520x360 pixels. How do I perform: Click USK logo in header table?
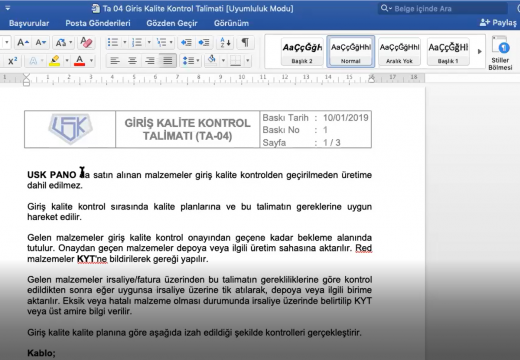click(x=70, y=129)
